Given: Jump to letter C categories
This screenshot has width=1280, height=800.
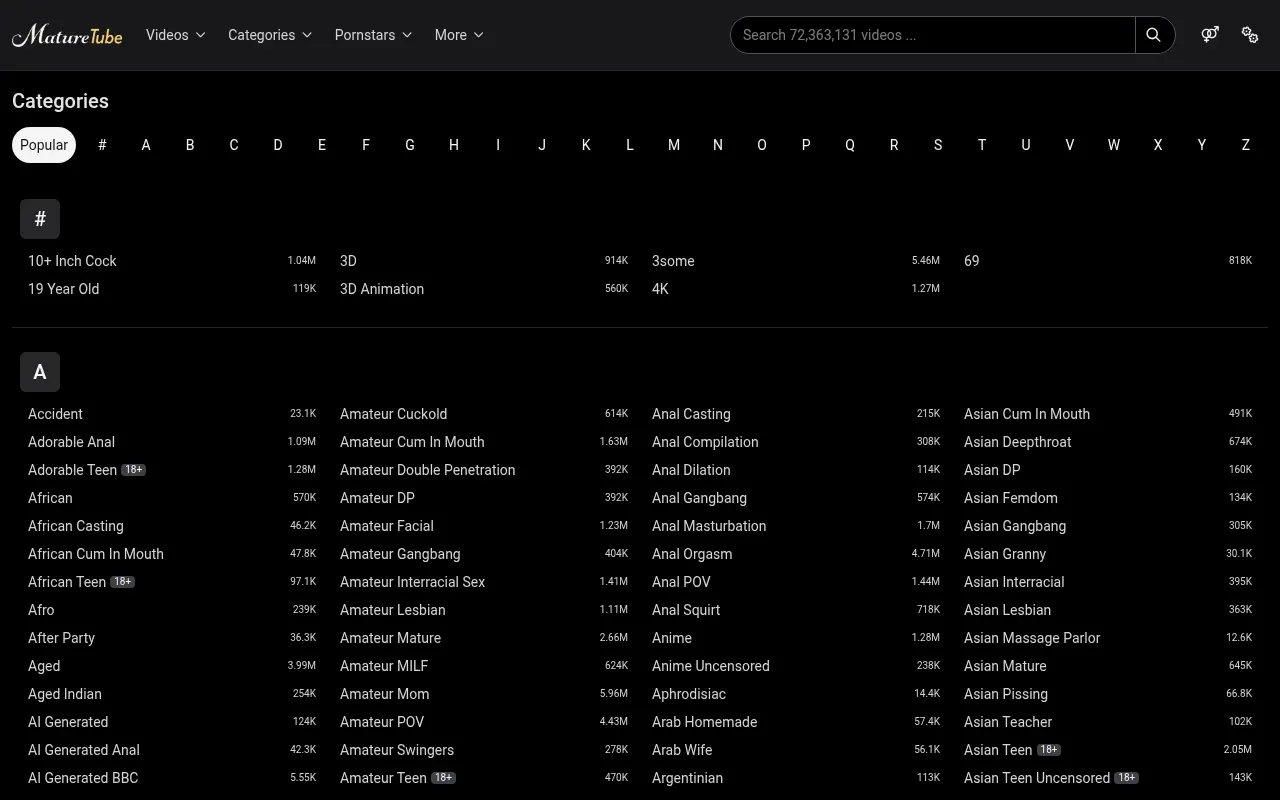Looking at the screenshot, I should point(234,145).
